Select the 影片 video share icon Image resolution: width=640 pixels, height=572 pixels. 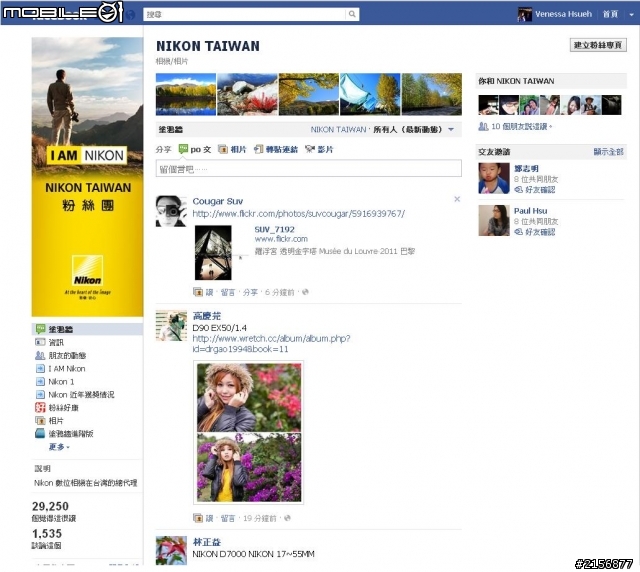click(x=310, y=149)
